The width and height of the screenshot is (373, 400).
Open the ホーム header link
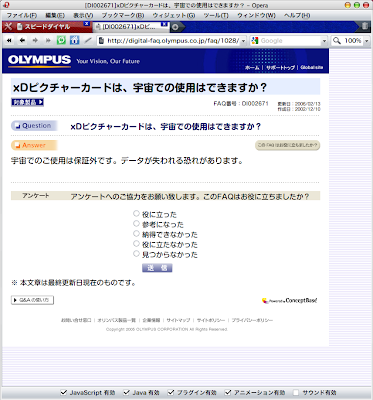(x=252, y=68)
